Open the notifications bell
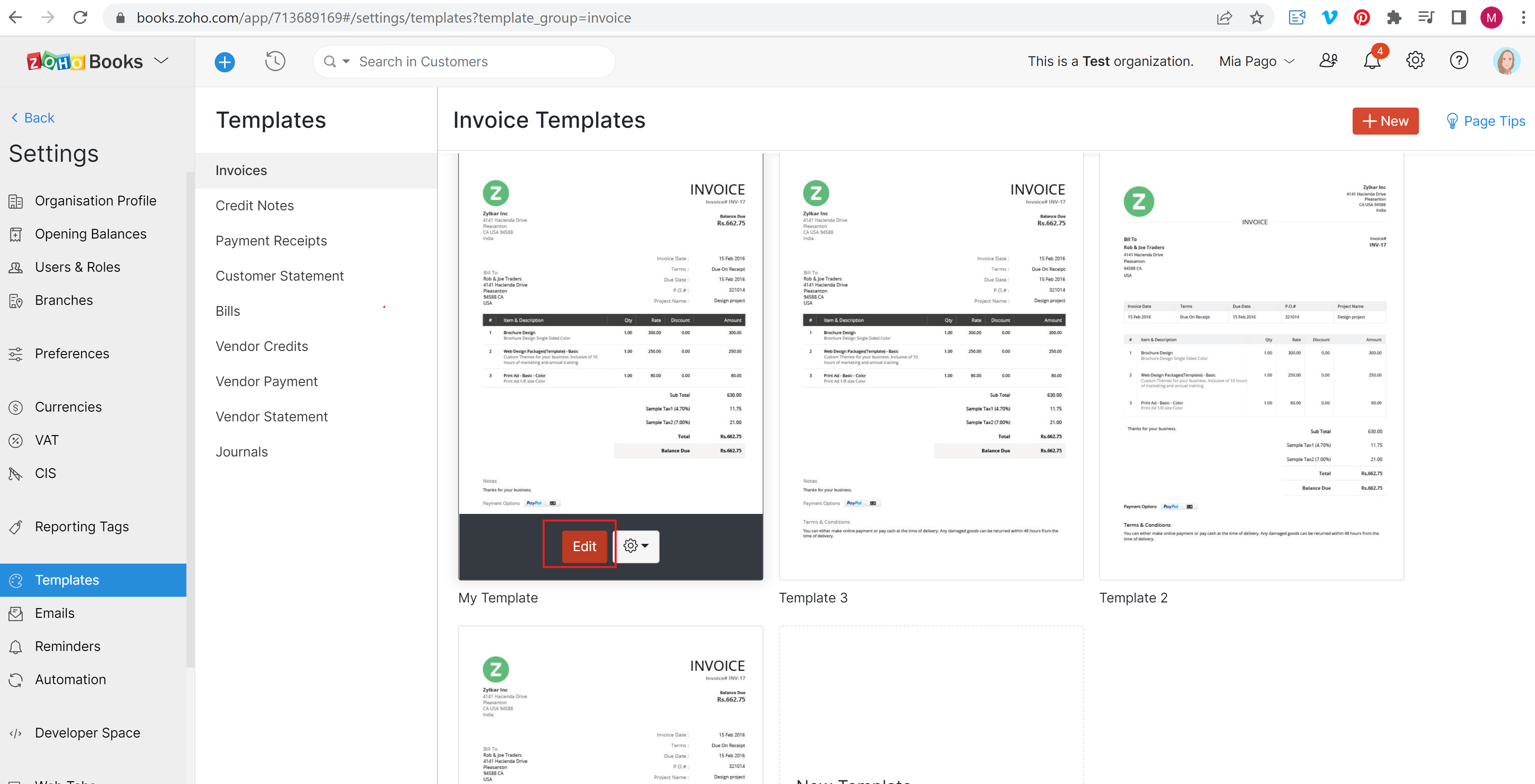Image resolution: width=1535 pixels, height=784 pixels. click(1372, 60)
